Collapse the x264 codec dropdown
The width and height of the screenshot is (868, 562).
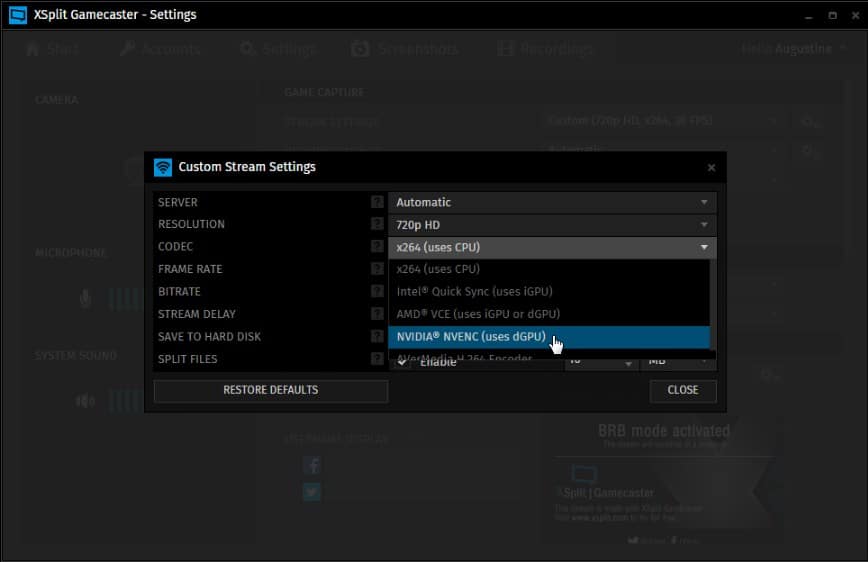pyautogui.click(x=552, y=248)
